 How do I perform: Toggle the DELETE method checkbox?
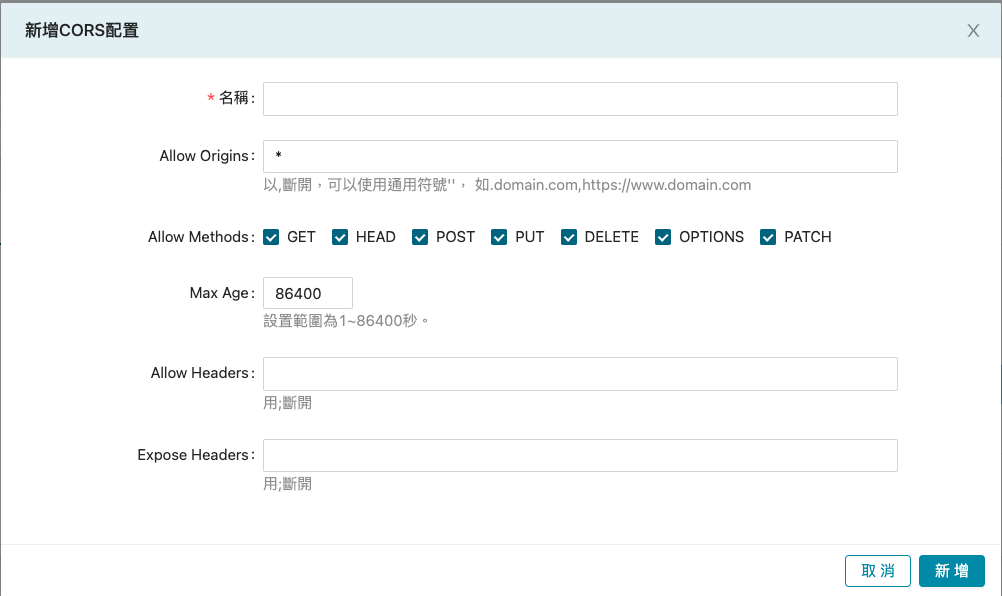coord(569,237)
